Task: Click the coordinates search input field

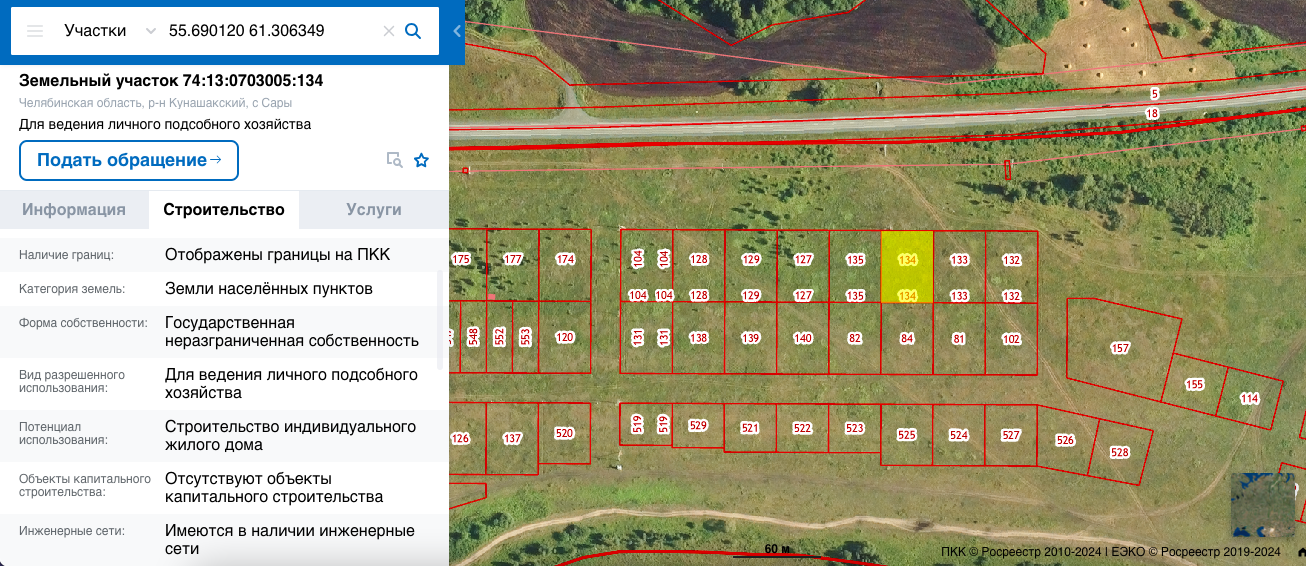Action: pos(272,31)
